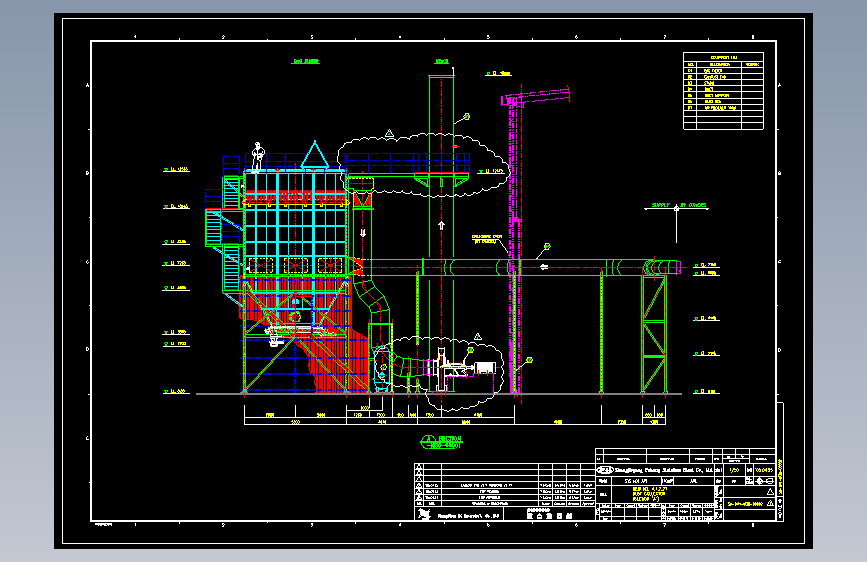Click the cyan triangle atop the baghouse
The image size is (867, 562).
click(x=315, y=155)
